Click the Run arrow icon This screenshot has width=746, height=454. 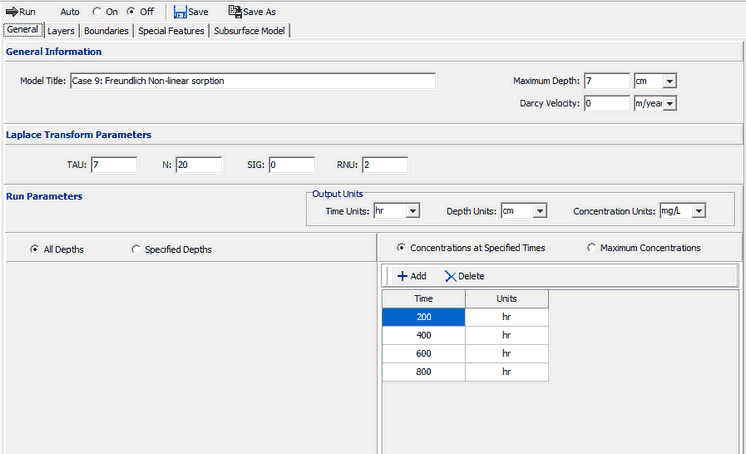pos(12,12)
